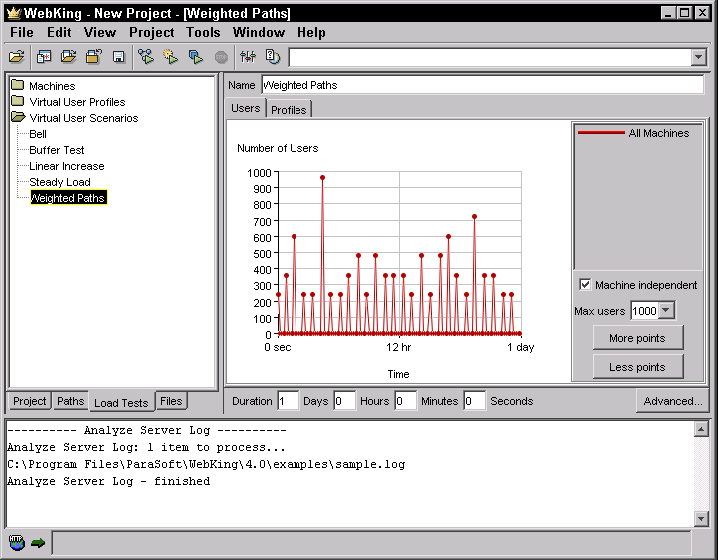718x560 pixels.
Task: Click the Duration Hours field
Action: (345, 401)
